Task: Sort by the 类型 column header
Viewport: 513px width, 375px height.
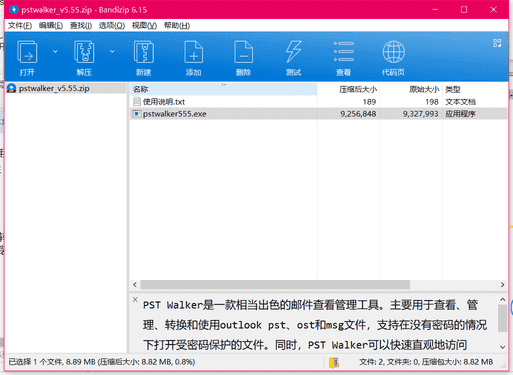Action: 475,89
